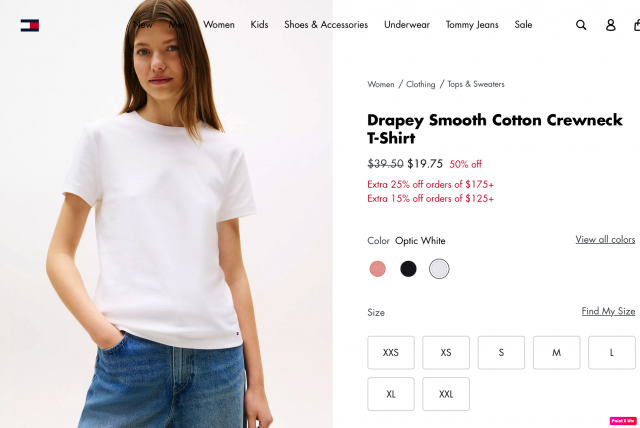
Task: Go to Tops & Sweaters breadcrumb
Action: pos(476,84)
